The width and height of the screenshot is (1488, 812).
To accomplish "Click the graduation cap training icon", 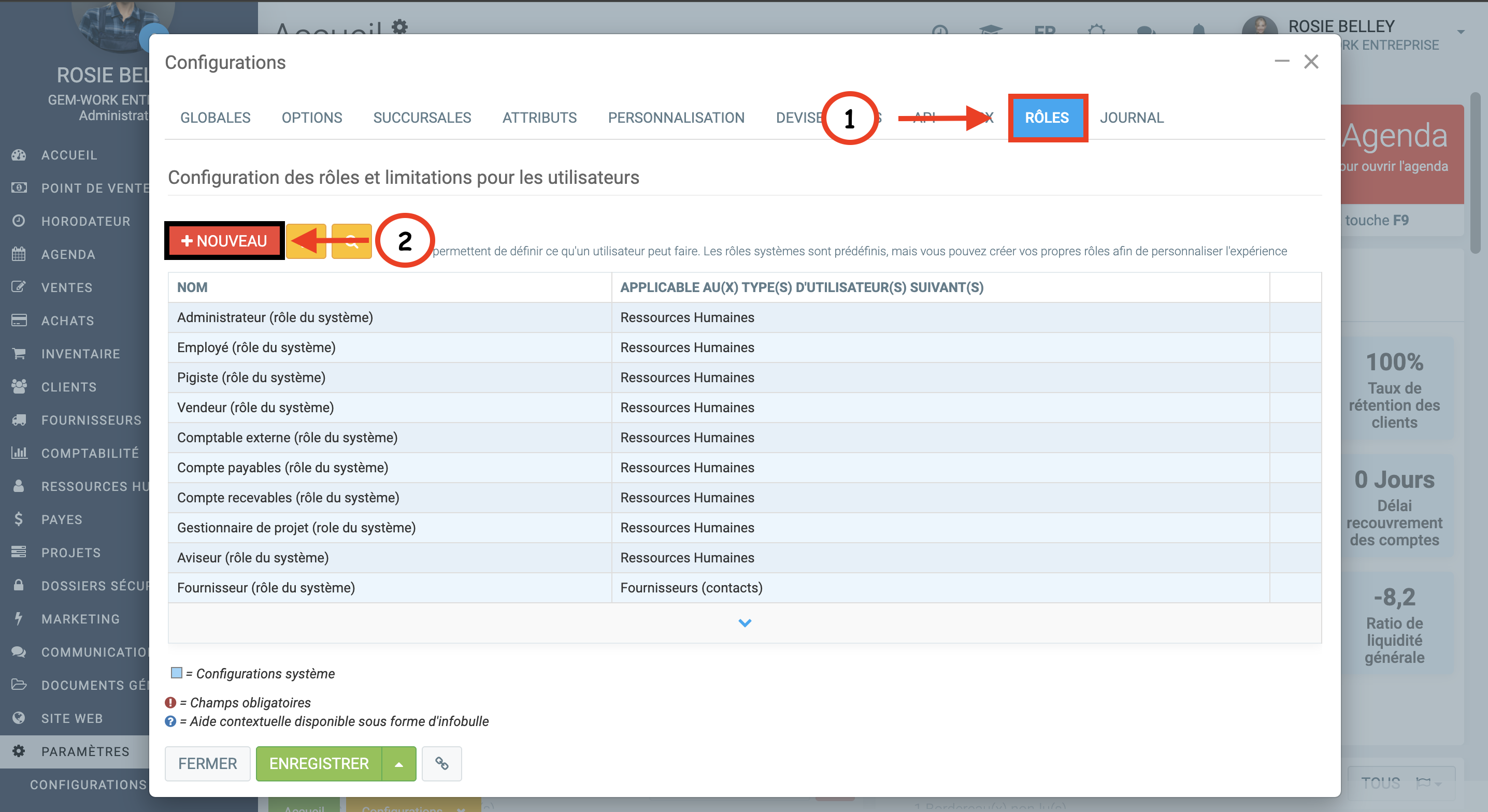I will (990, 29).
